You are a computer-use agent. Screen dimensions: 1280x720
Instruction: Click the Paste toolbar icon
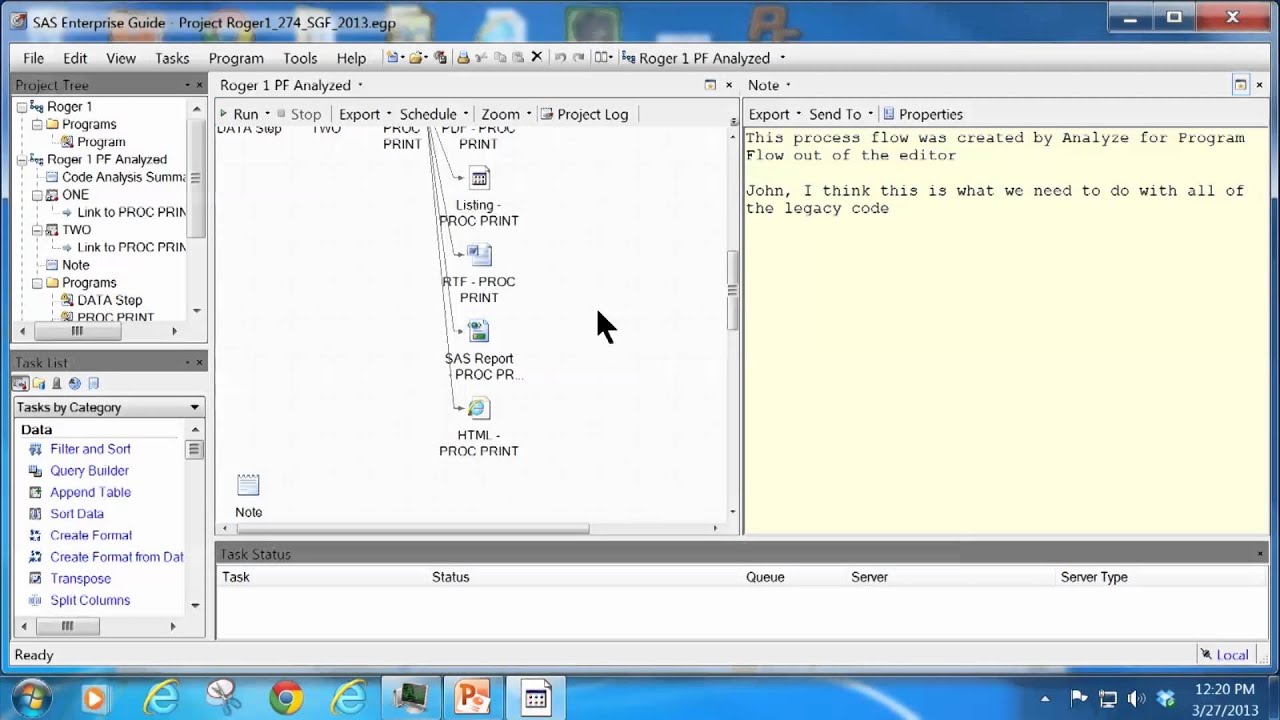(518, 57)
